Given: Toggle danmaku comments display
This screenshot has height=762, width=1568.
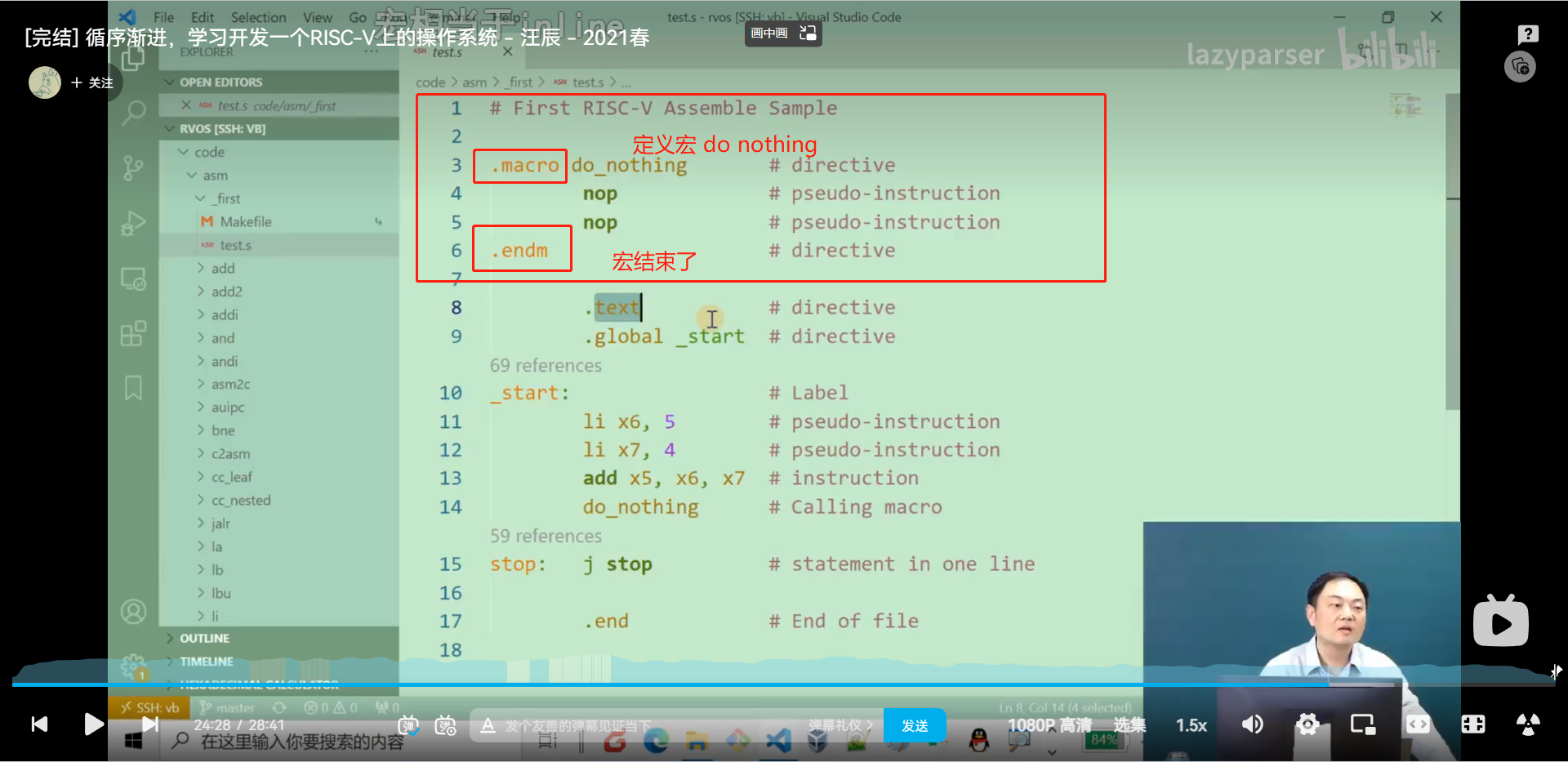Looking at the screenshot, I should pos(408,725).
